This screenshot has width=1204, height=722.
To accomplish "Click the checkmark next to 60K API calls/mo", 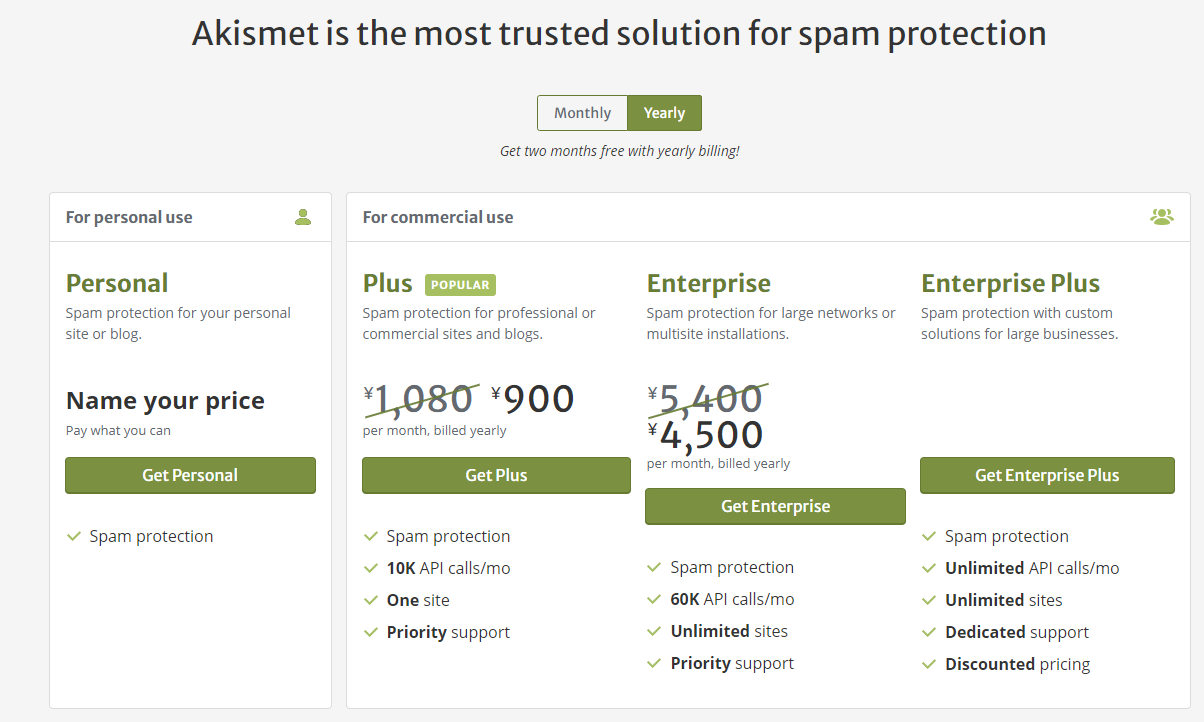I will pyautogui.click(x=654, y=599).
